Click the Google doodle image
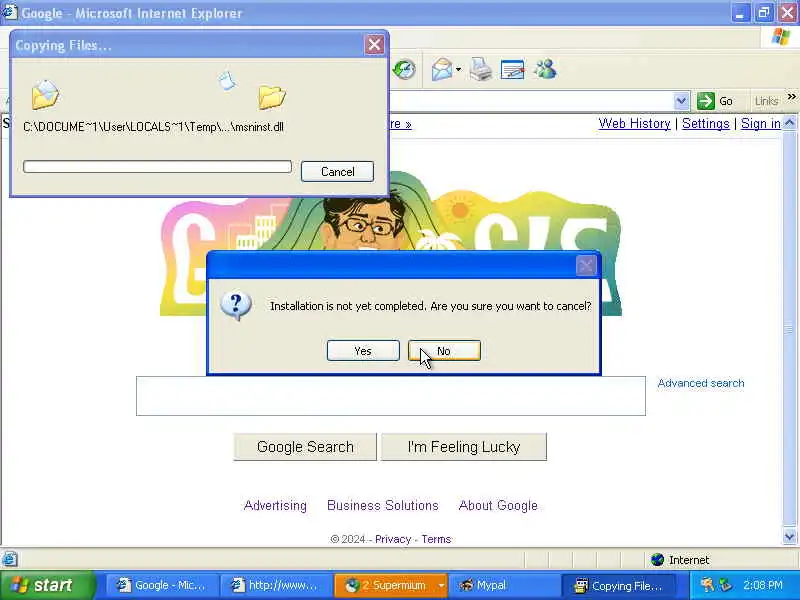Viewport: 800px width, 600px height. 391,244
